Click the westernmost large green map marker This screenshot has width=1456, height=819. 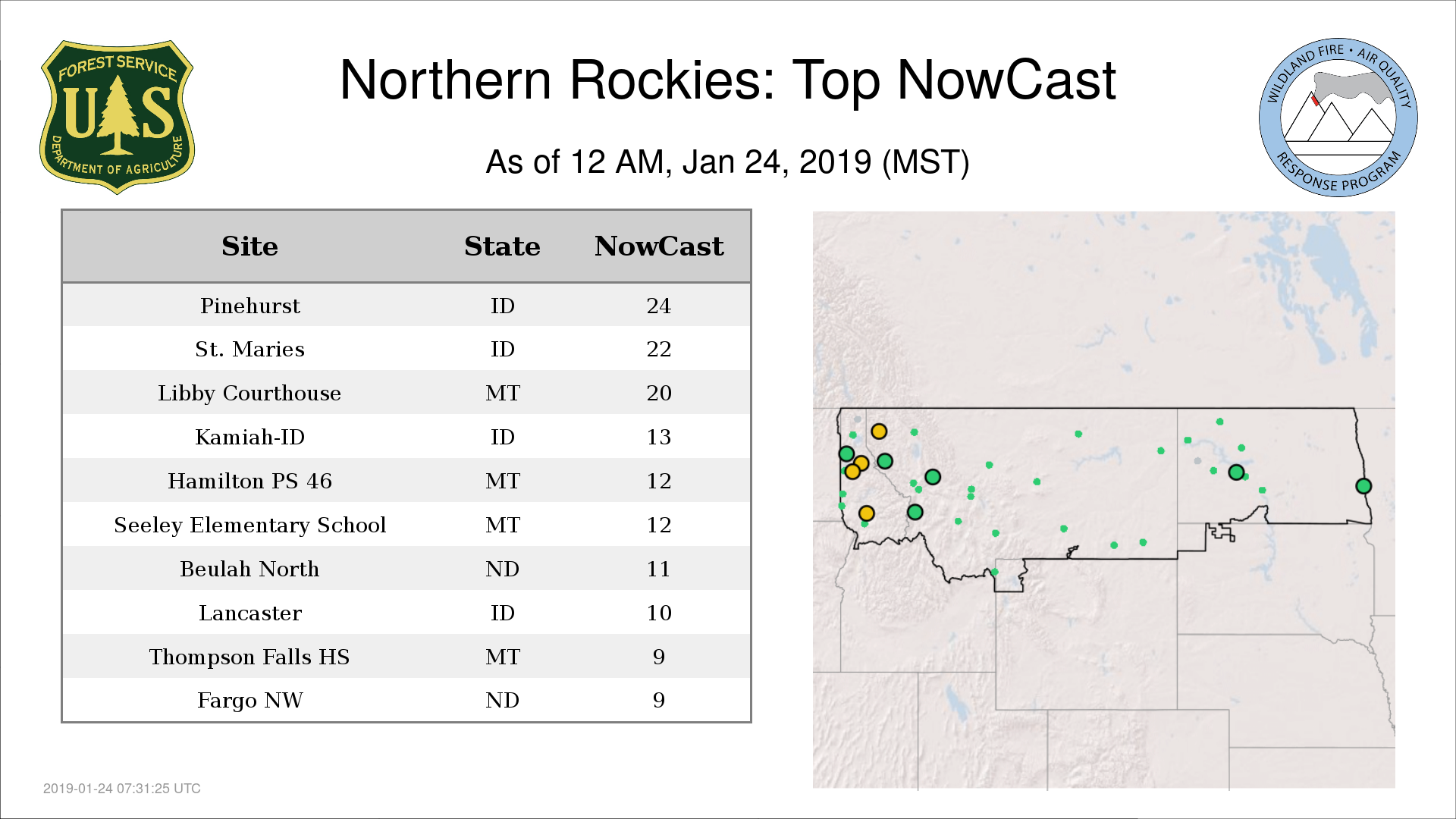[846, 453]
